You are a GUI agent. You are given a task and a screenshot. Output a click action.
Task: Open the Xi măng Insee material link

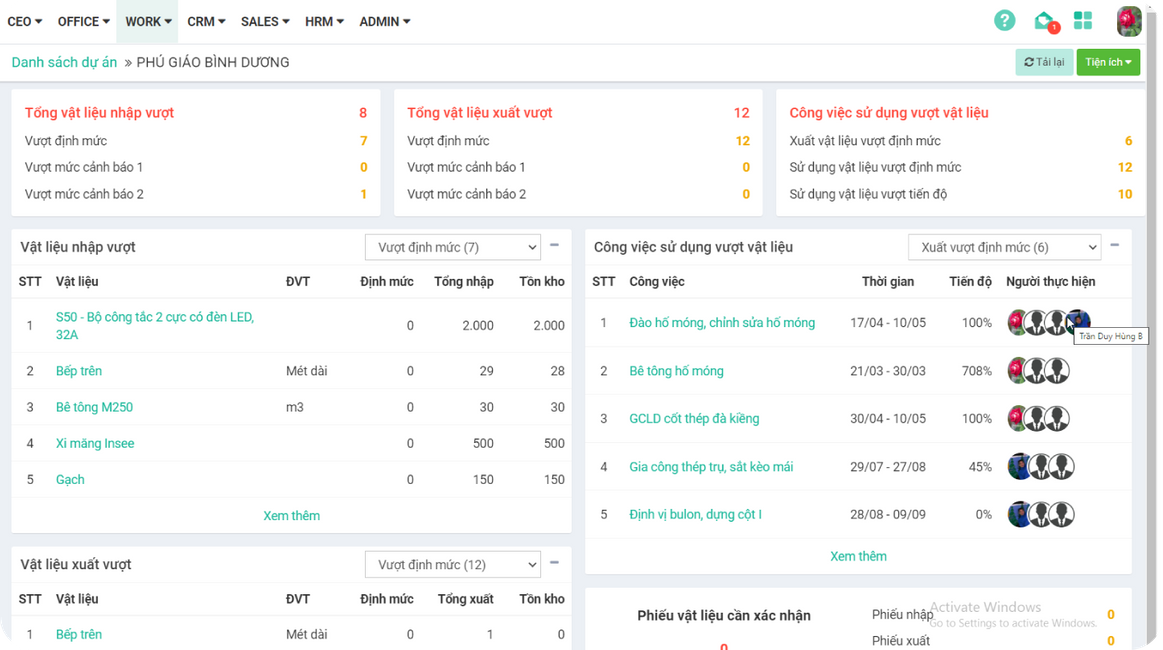tap(95, 443)
